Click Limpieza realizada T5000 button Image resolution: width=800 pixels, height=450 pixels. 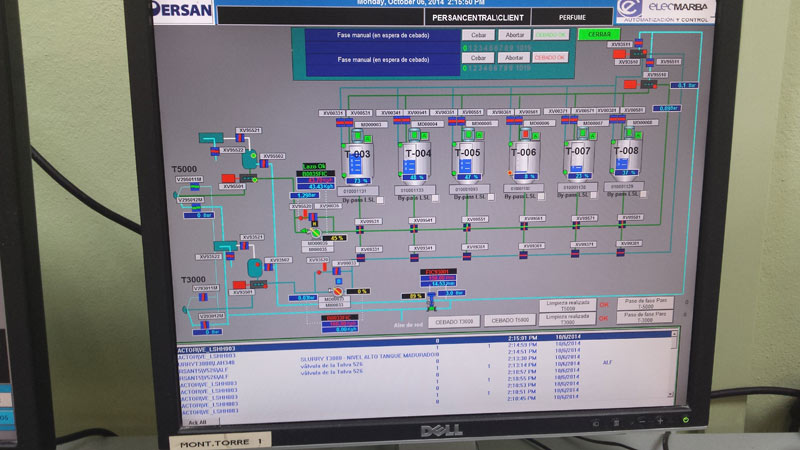coord(567,305)
